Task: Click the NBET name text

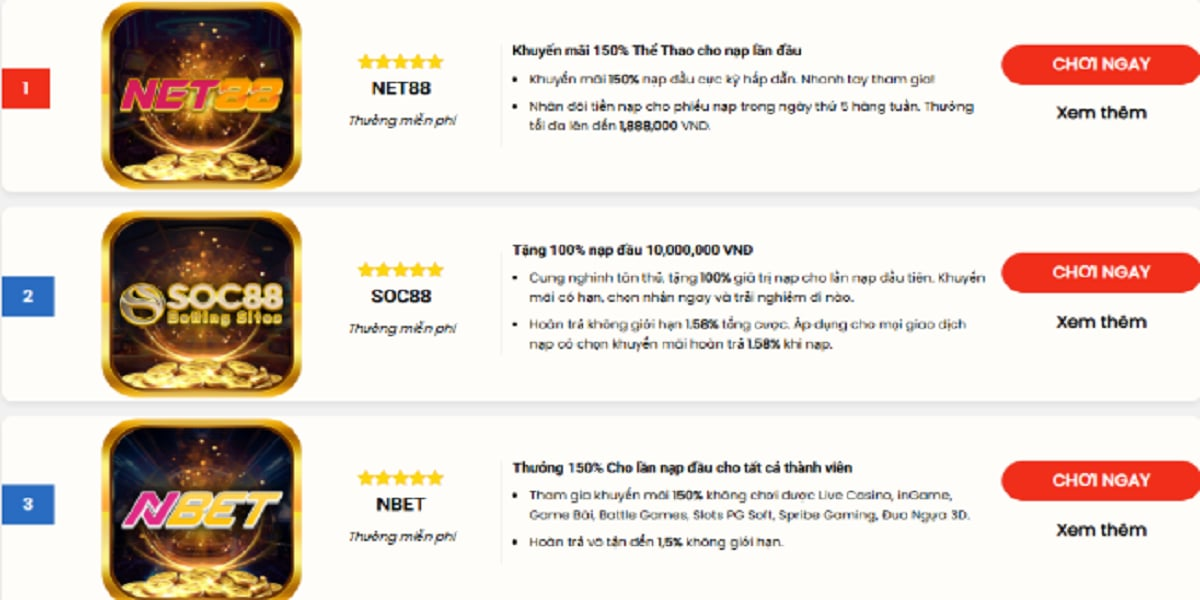Action: 400,504
